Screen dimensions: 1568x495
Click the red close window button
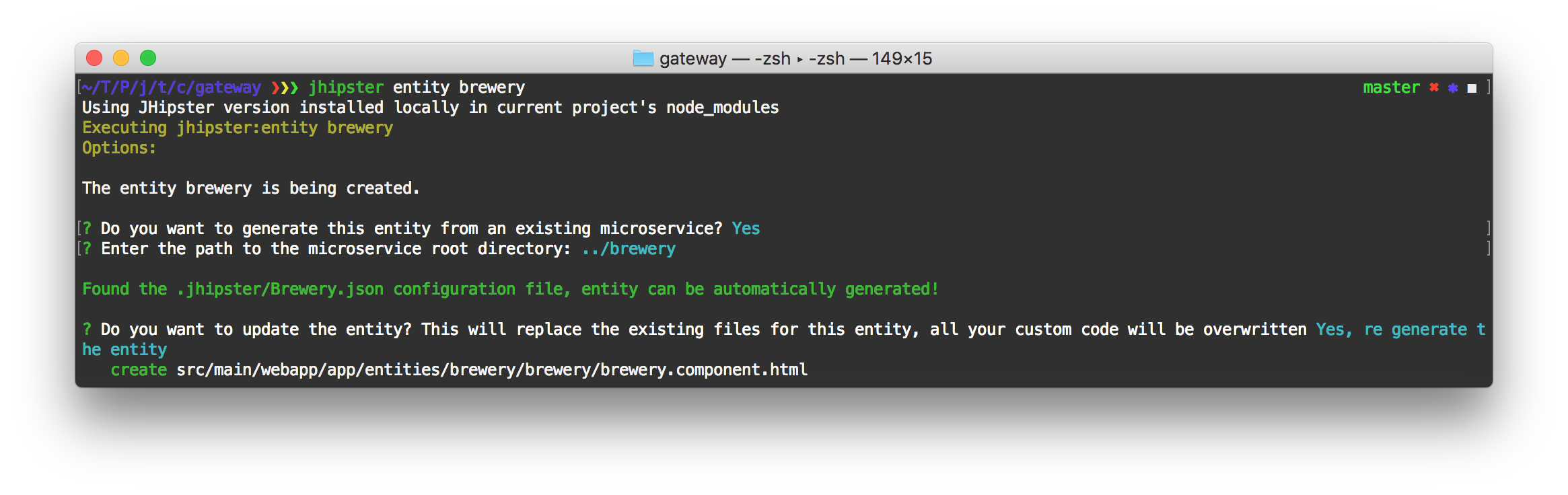[94, 59]
